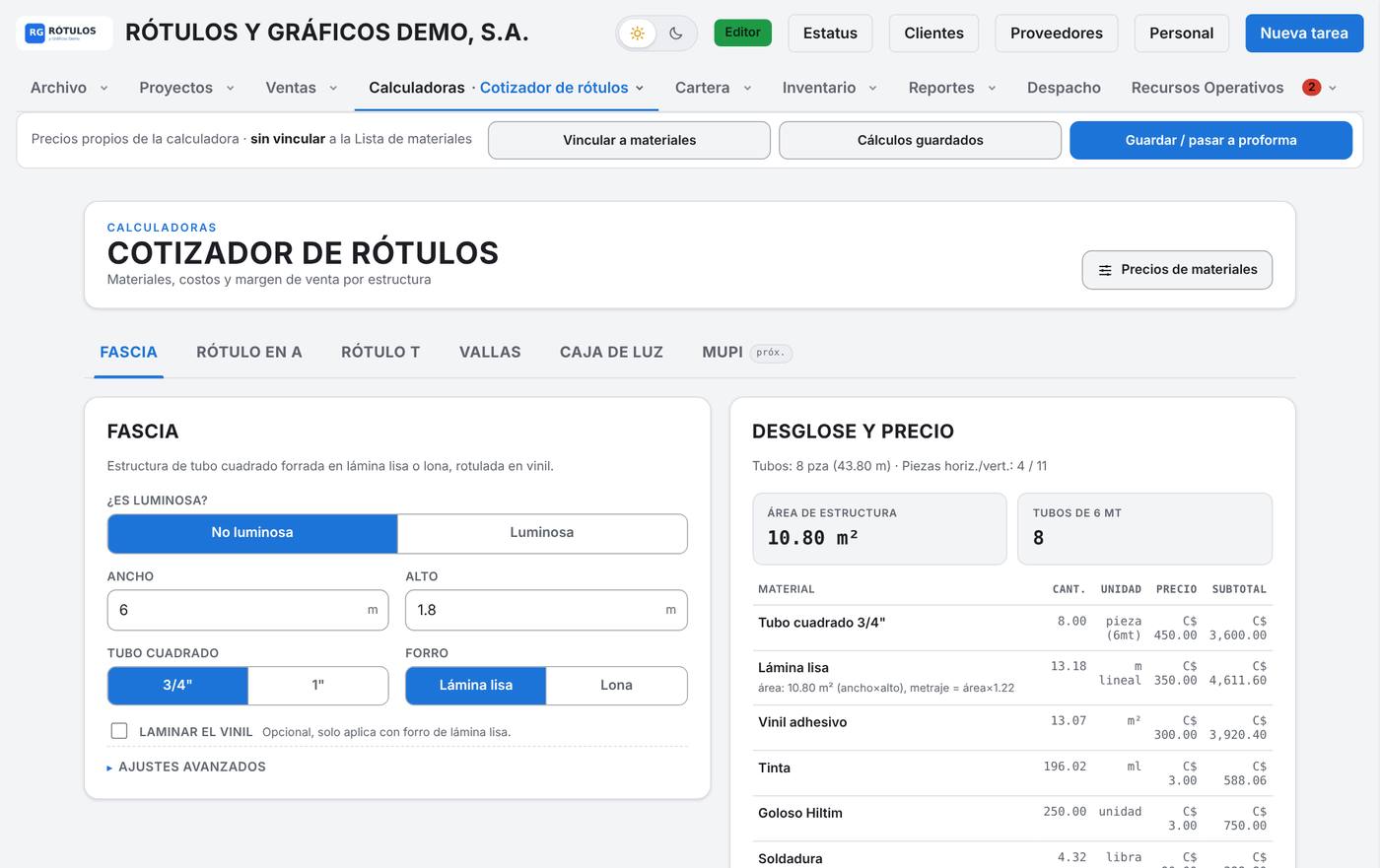
Task: Open the Estatus page
Action: pyautogui.click(x=830, y=33)
